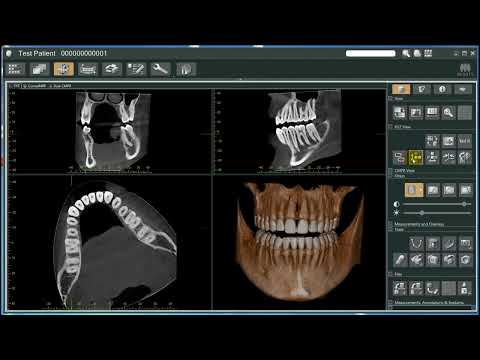This screenshot has height=360, width=480.
Task: Click the rotate-views icon in MPR top row
Action: [432, 141]
